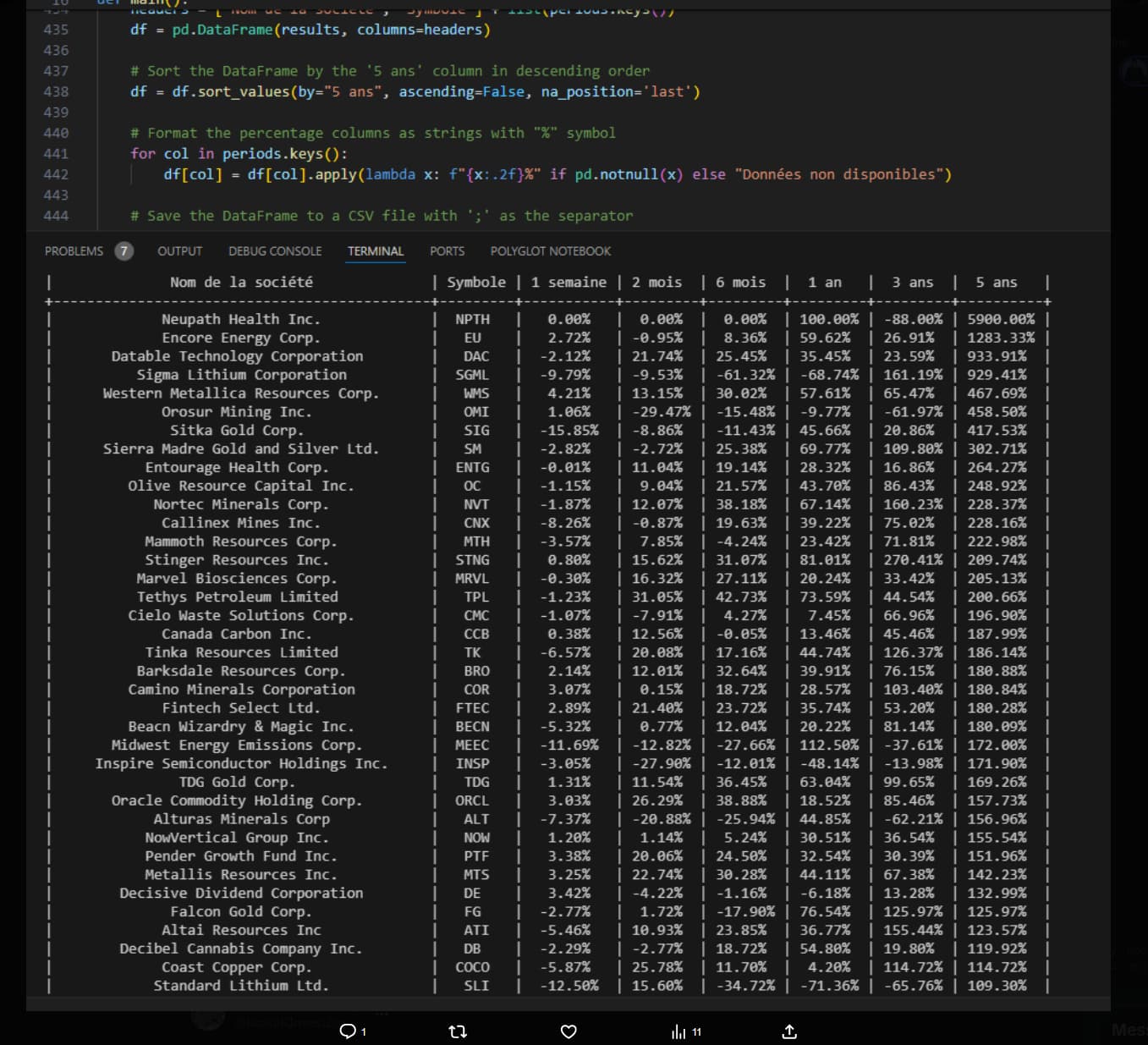
Task: Click the problems count badge 7
Action: 124,251
